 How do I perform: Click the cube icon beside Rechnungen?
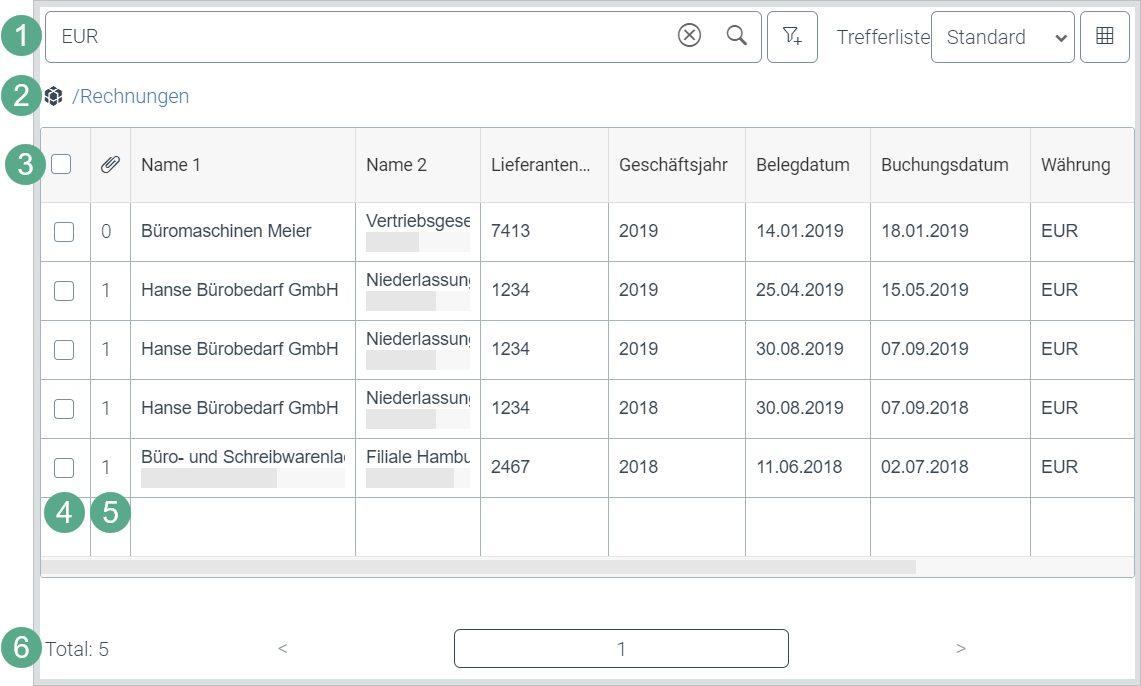coord(54,96)
